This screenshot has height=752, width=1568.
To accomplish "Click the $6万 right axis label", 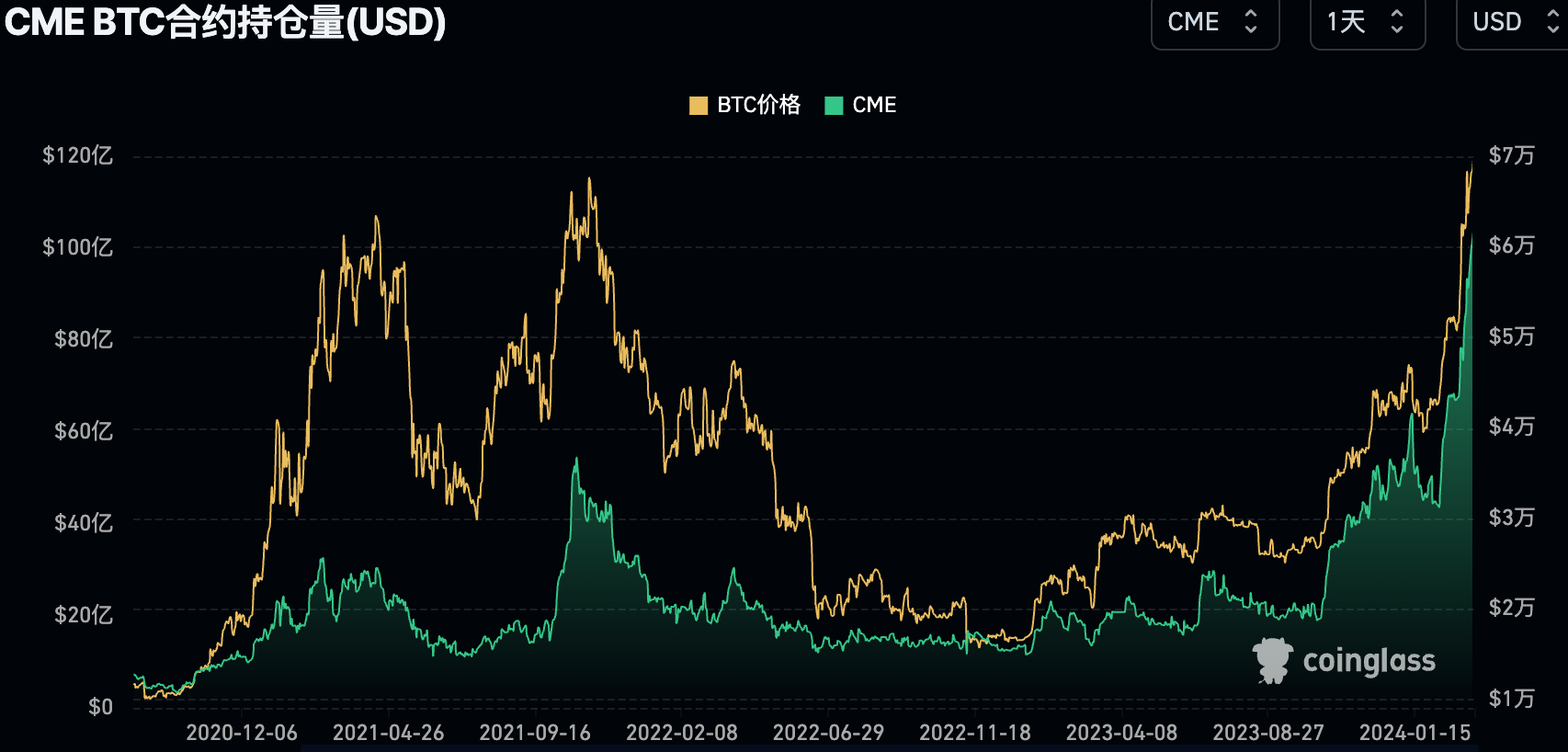I will pos(1512,245).
